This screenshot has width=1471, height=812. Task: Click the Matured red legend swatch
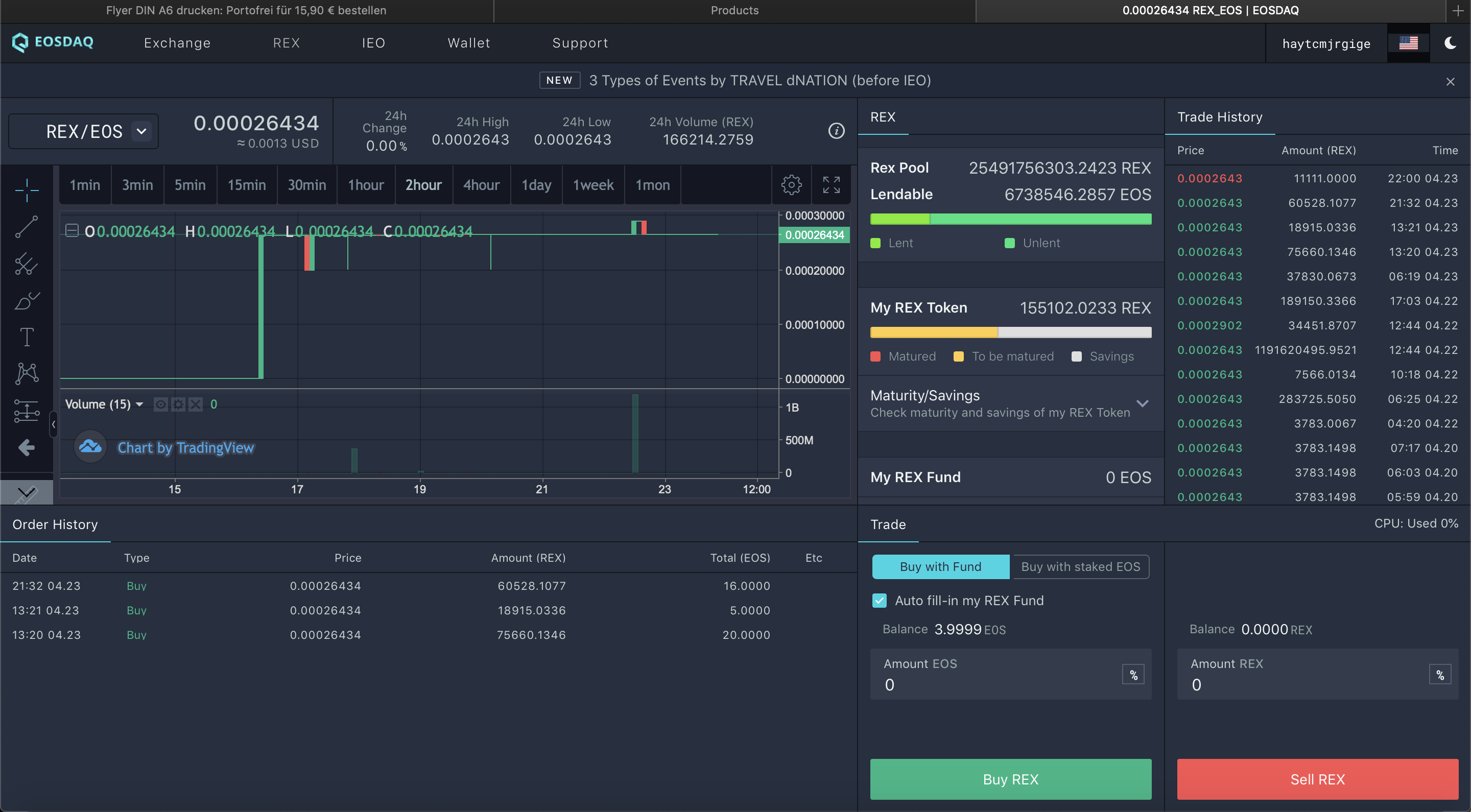[875, 356]
